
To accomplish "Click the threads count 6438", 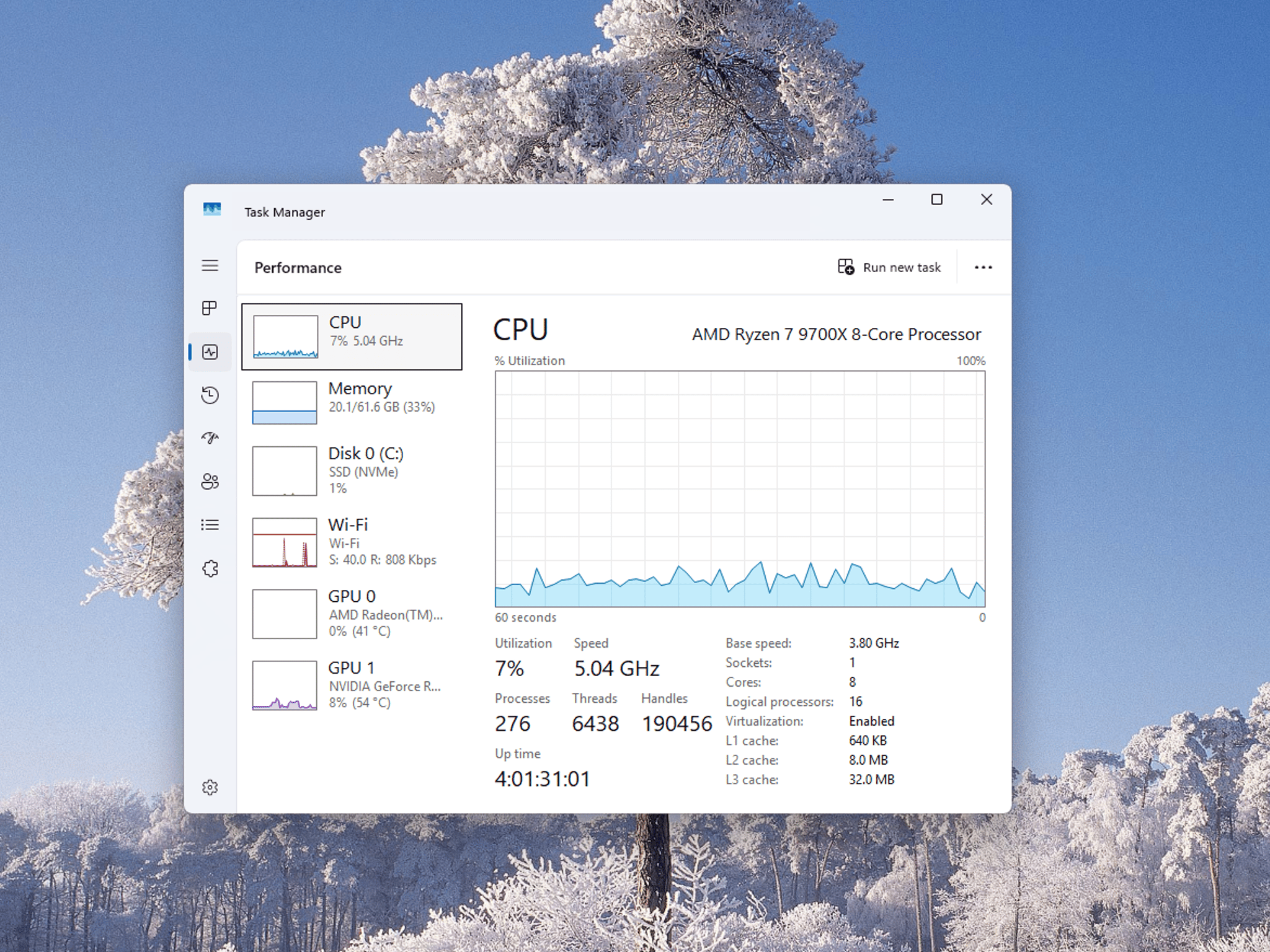I will coord(595,724).
